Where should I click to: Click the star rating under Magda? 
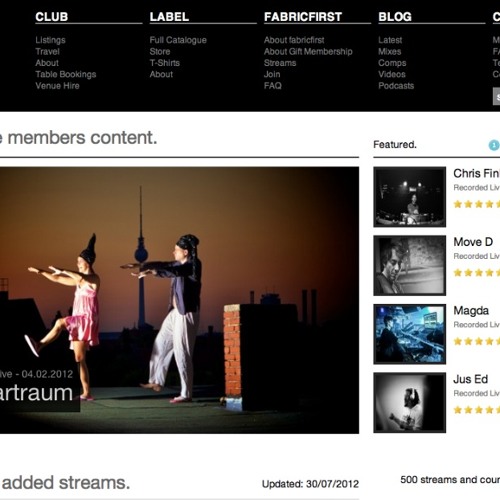click(x=477, y=341)
